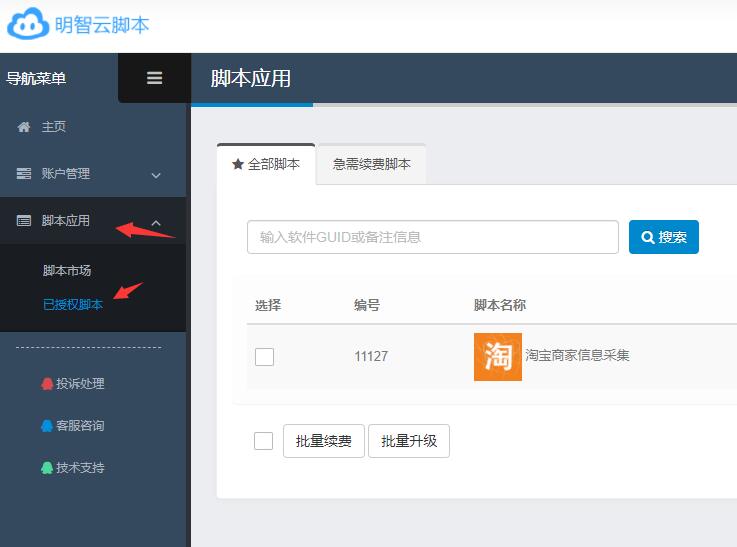Open the 客服咨询 link
Screen dimensions: 737x547
(80, 426)
